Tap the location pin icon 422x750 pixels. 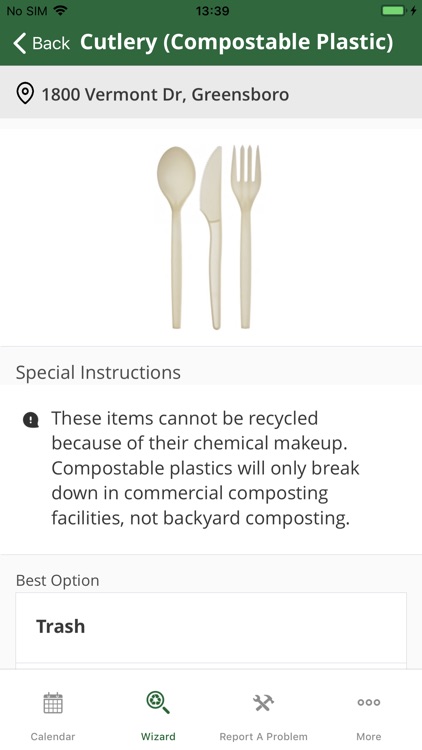[x=25, y=93]
